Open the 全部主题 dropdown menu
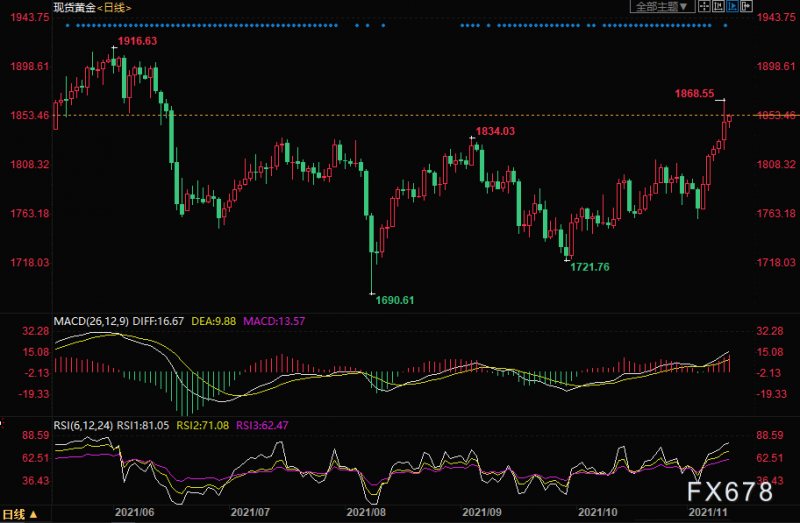The width and height of the screenshot is (800, 523). (662, 6)
